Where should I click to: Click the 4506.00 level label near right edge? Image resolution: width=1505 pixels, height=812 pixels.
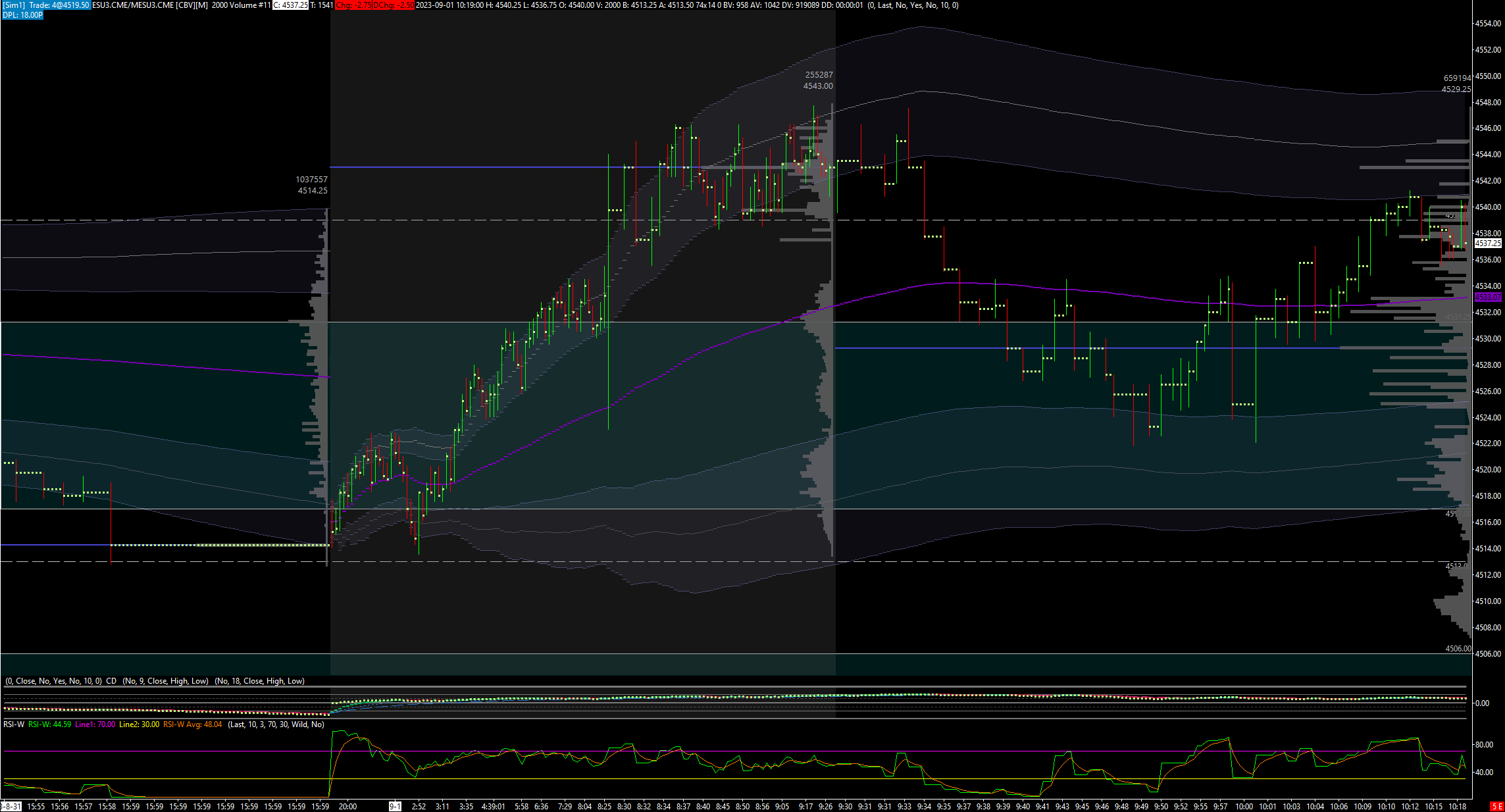[x=1458, y=649]
